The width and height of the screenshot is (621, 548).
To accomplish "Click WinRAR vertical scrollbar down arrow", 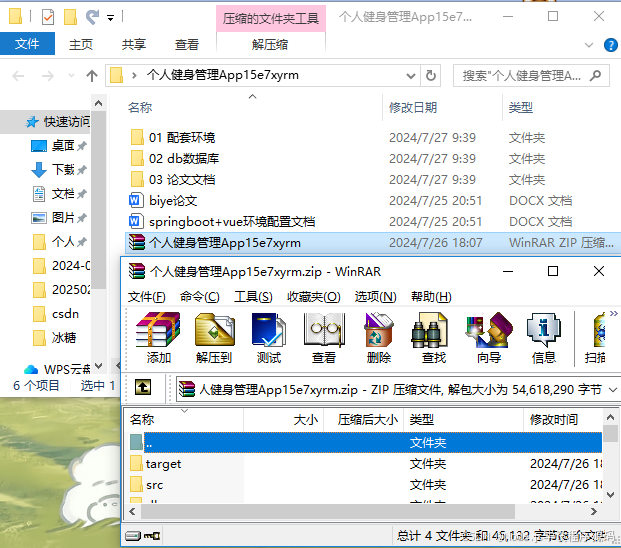I will click(x=610, y=495).
